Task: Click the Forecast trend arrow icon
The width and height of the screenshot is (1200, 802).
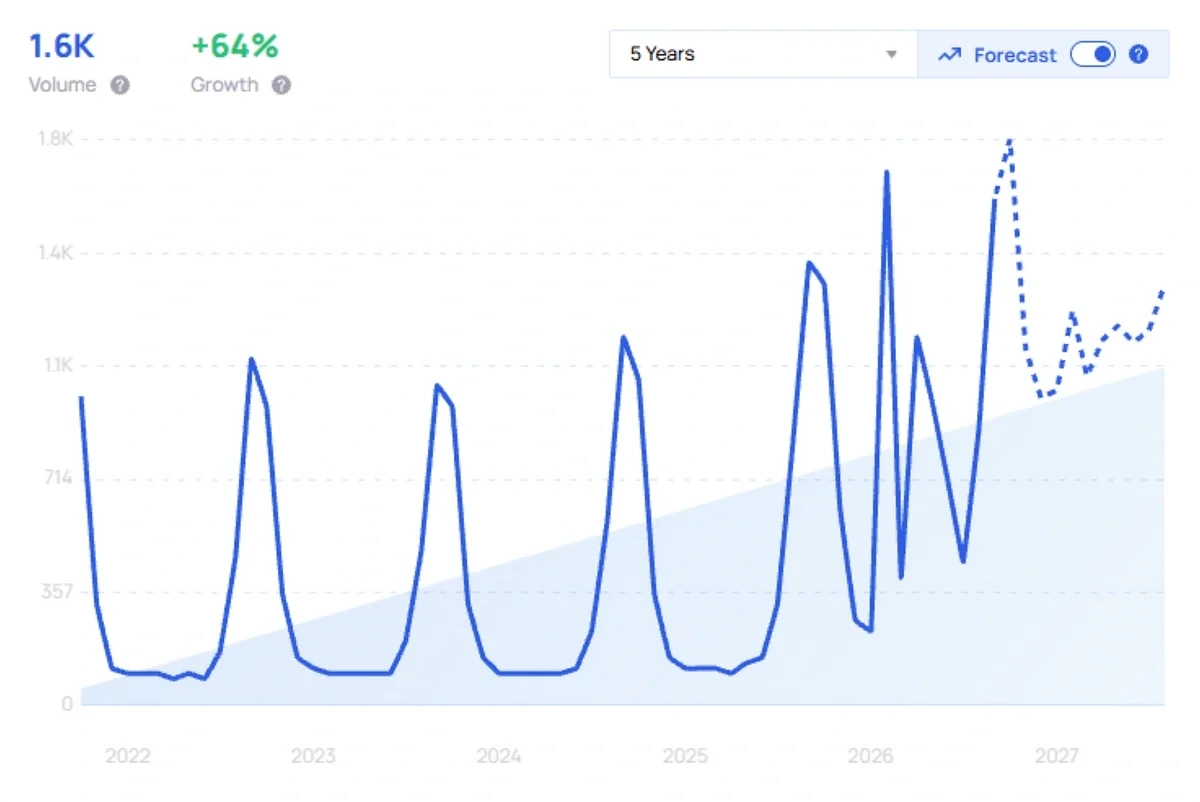Action: point(949,55)
